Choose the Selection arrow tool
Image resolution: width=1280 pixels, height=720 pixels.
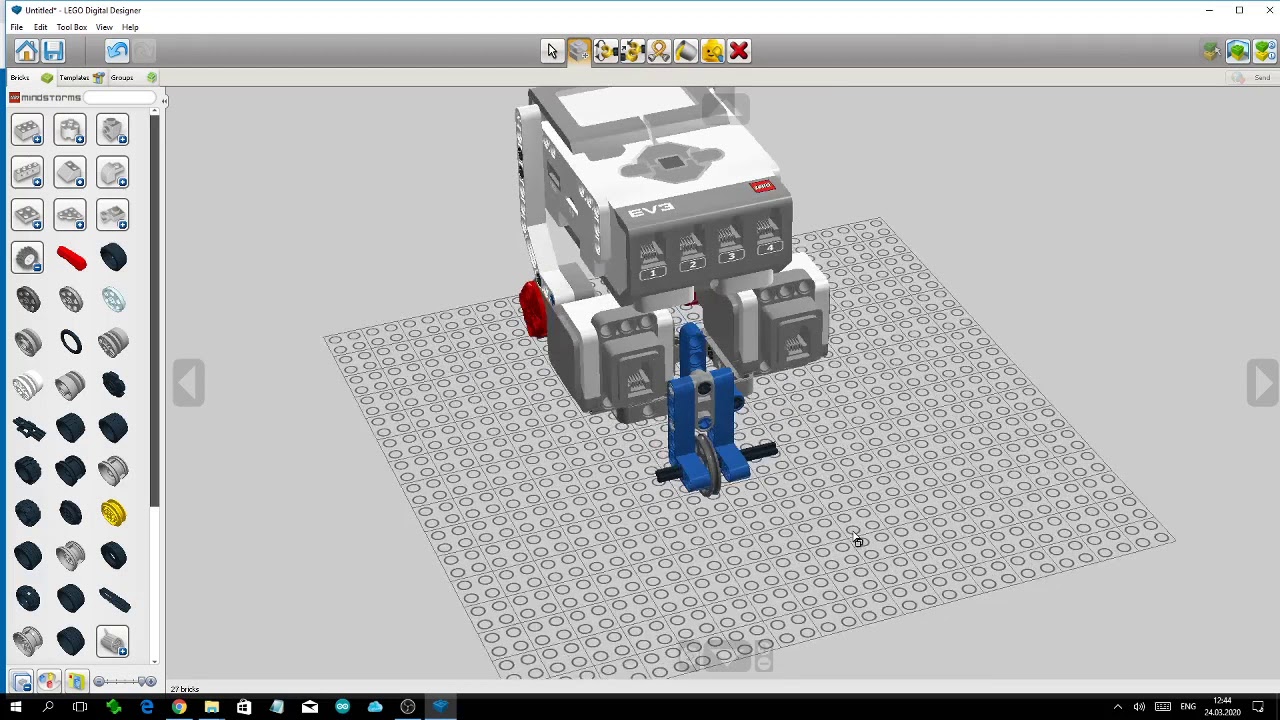click(x=552, y=51)
